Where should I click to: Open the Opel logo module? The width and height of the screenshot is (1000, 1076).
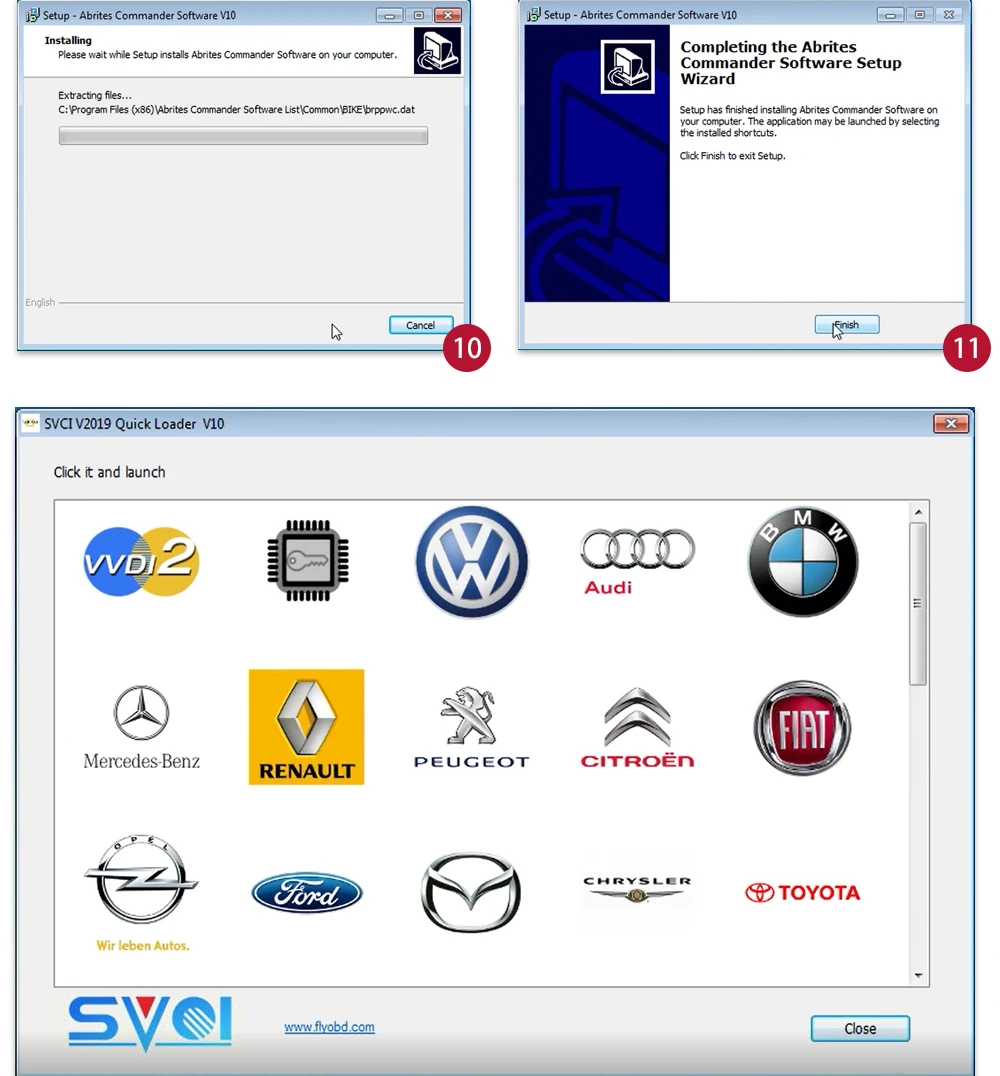tap(141, 893)
